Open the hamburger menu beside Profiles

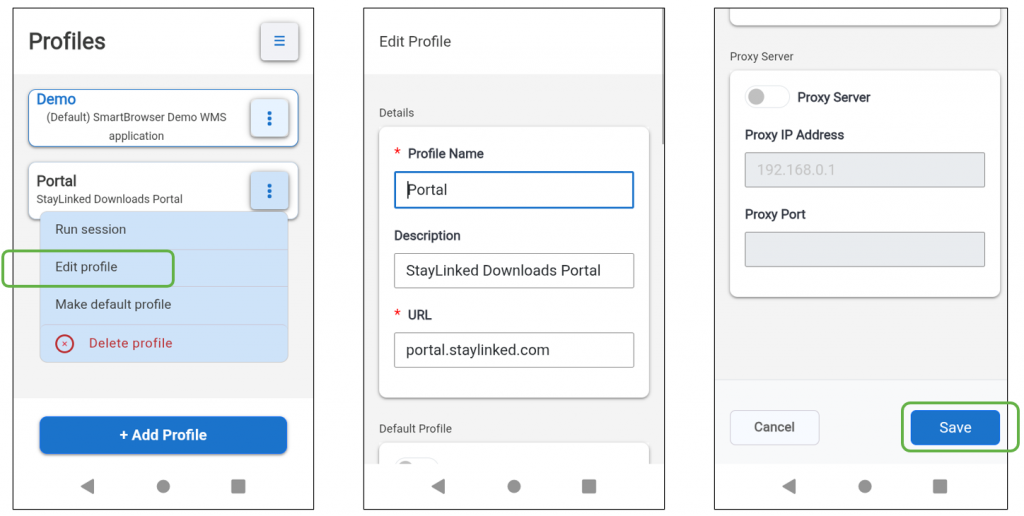pyautogui.click(x=280, y=41)
